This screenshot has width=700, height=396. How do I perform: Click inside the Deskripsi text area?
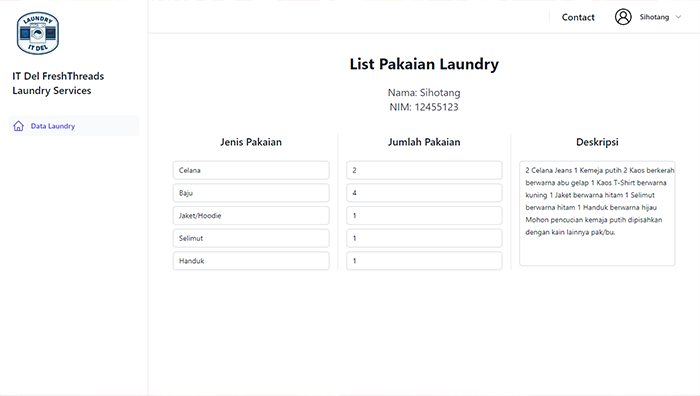[x=597, y=213]
